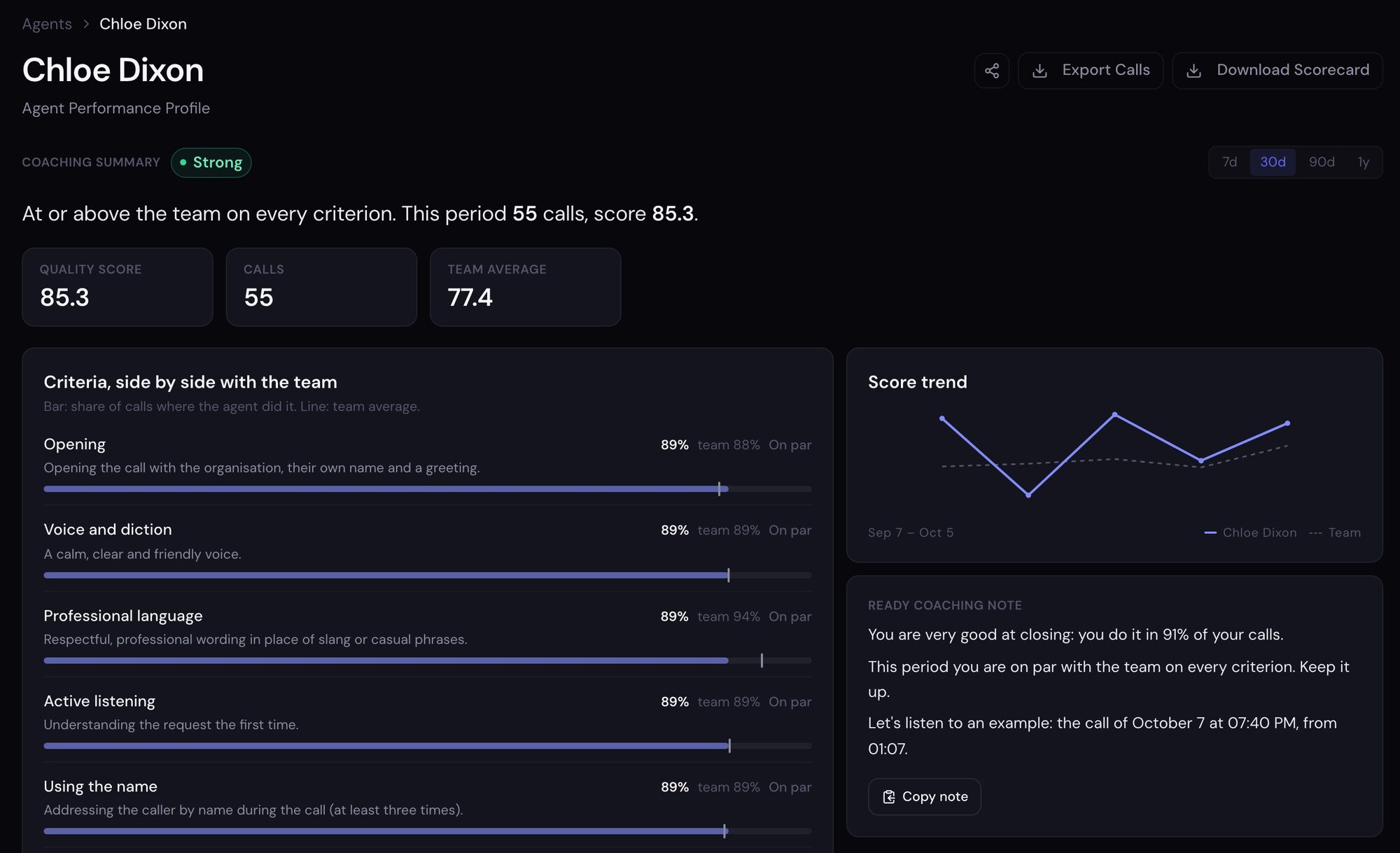Click the Download Scorecard button
The width and height of the screenshot is (1400, 853).
tap(1277, 71)
